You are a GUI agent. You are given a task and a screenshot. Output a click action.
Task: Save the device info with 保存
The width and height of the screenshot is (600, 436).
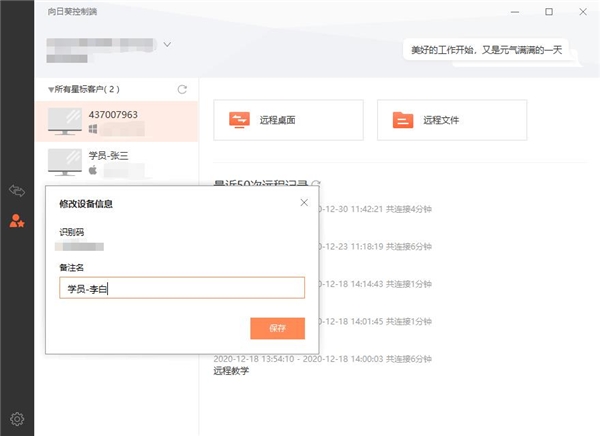[x=278, y=328]
